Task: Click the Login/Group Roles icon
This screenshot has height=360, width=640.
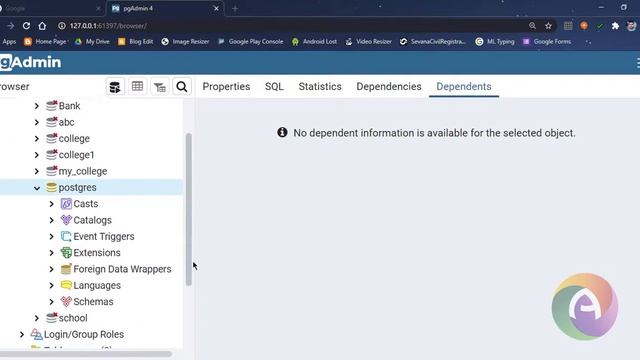Action: click(x=36, y=334)
